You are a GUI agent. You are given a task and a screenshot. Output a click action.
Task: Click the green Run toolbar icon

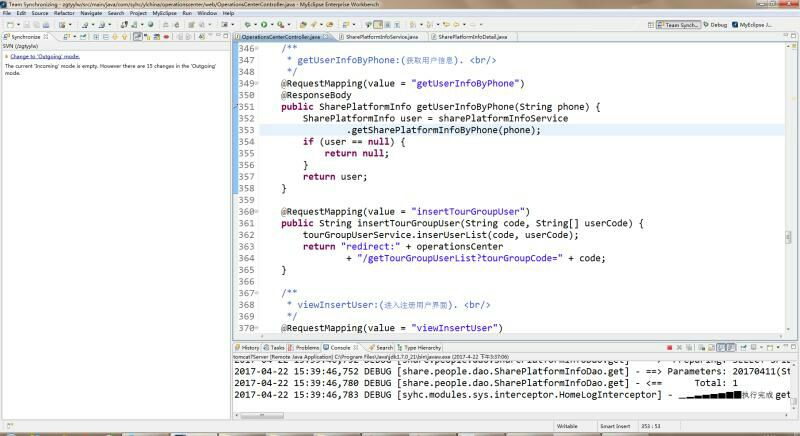[264, 24]
